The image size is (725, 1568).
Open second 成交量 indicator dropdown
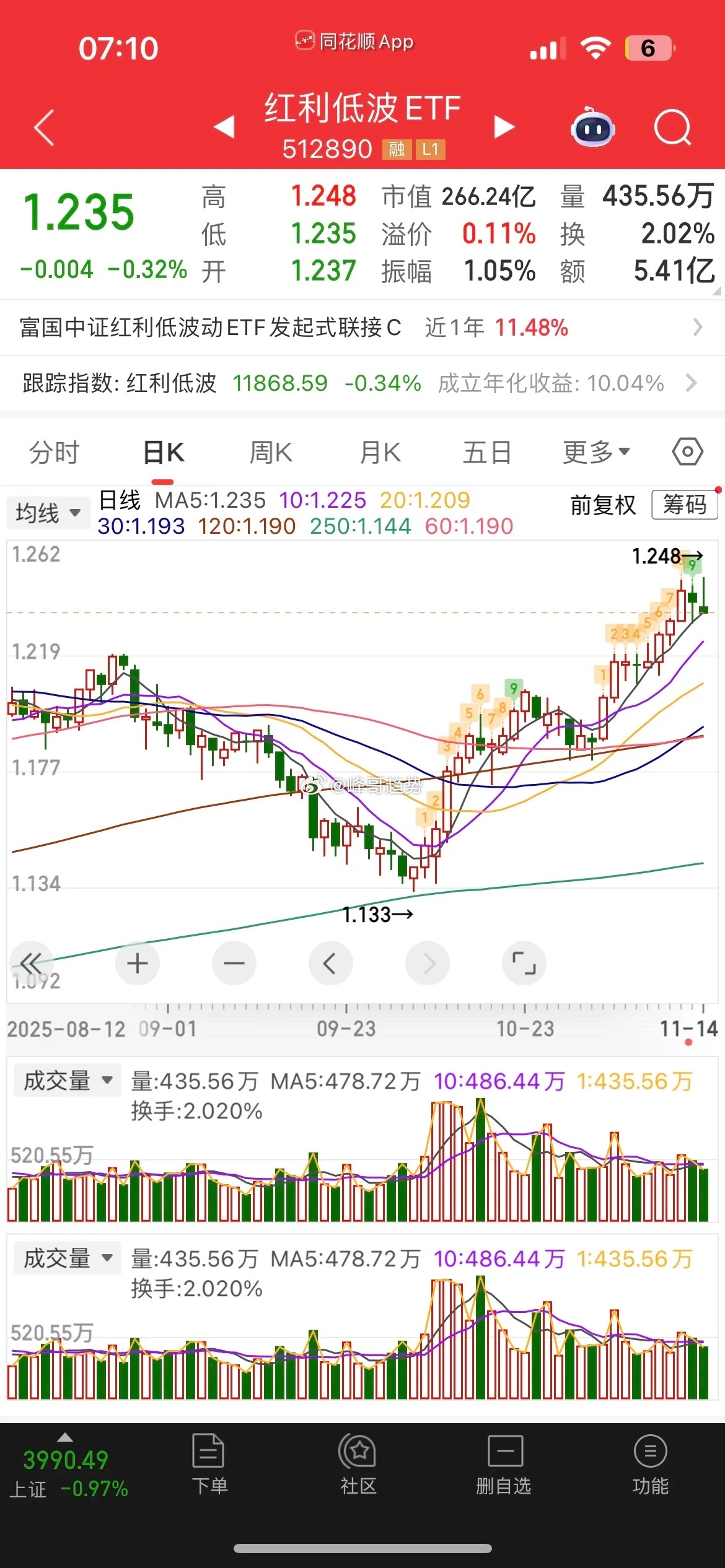tap(67, 1259)
